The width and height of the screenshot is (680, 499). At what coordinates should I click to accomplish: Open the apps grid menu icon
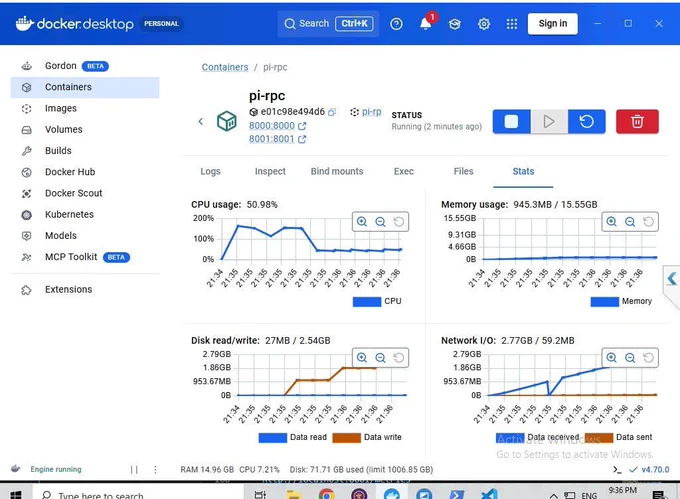tap(512, 24)
